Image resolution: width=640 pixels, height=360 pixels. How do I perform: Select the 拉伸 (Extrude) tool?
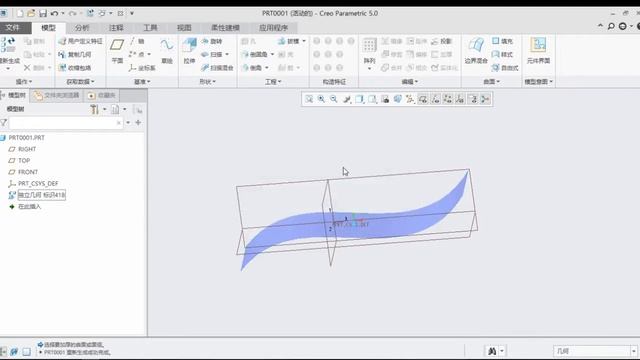click(x=189, y=51)
